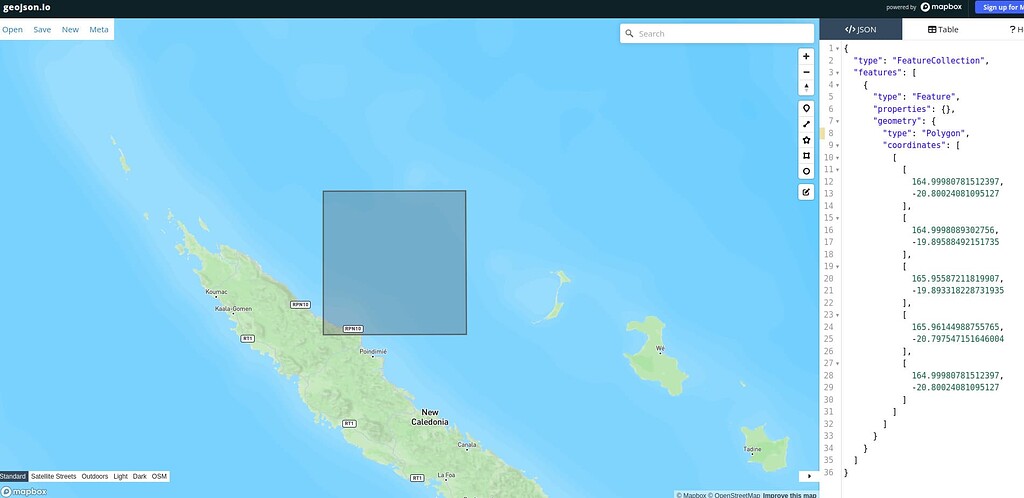The image size is (1024, 498).
Task: Open the Improve this map link
Action: tap(790, 494)
